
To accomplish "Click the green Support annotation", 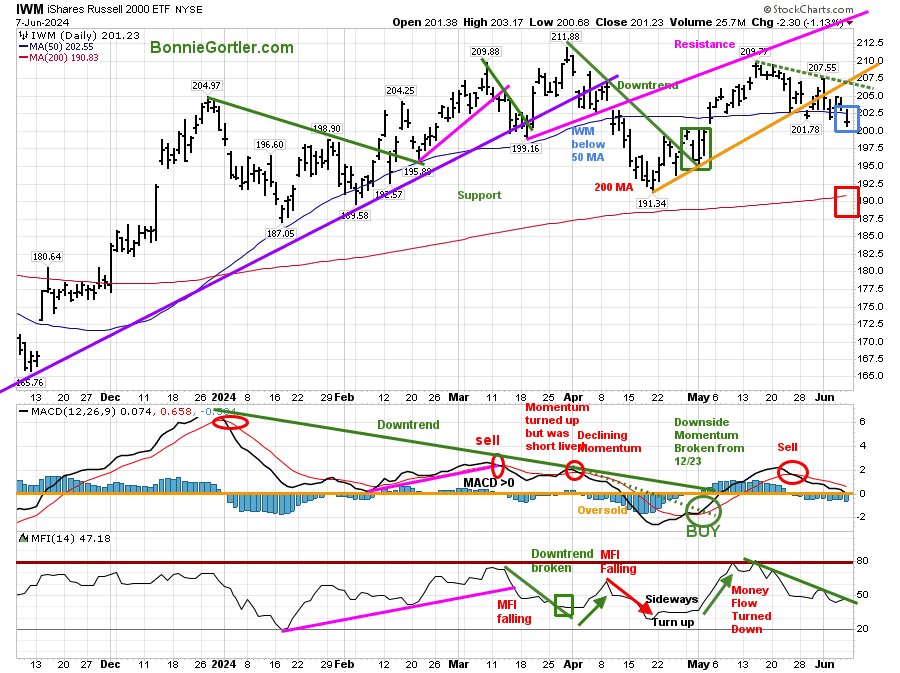I will pyautogui.click(x=479, y=195).
